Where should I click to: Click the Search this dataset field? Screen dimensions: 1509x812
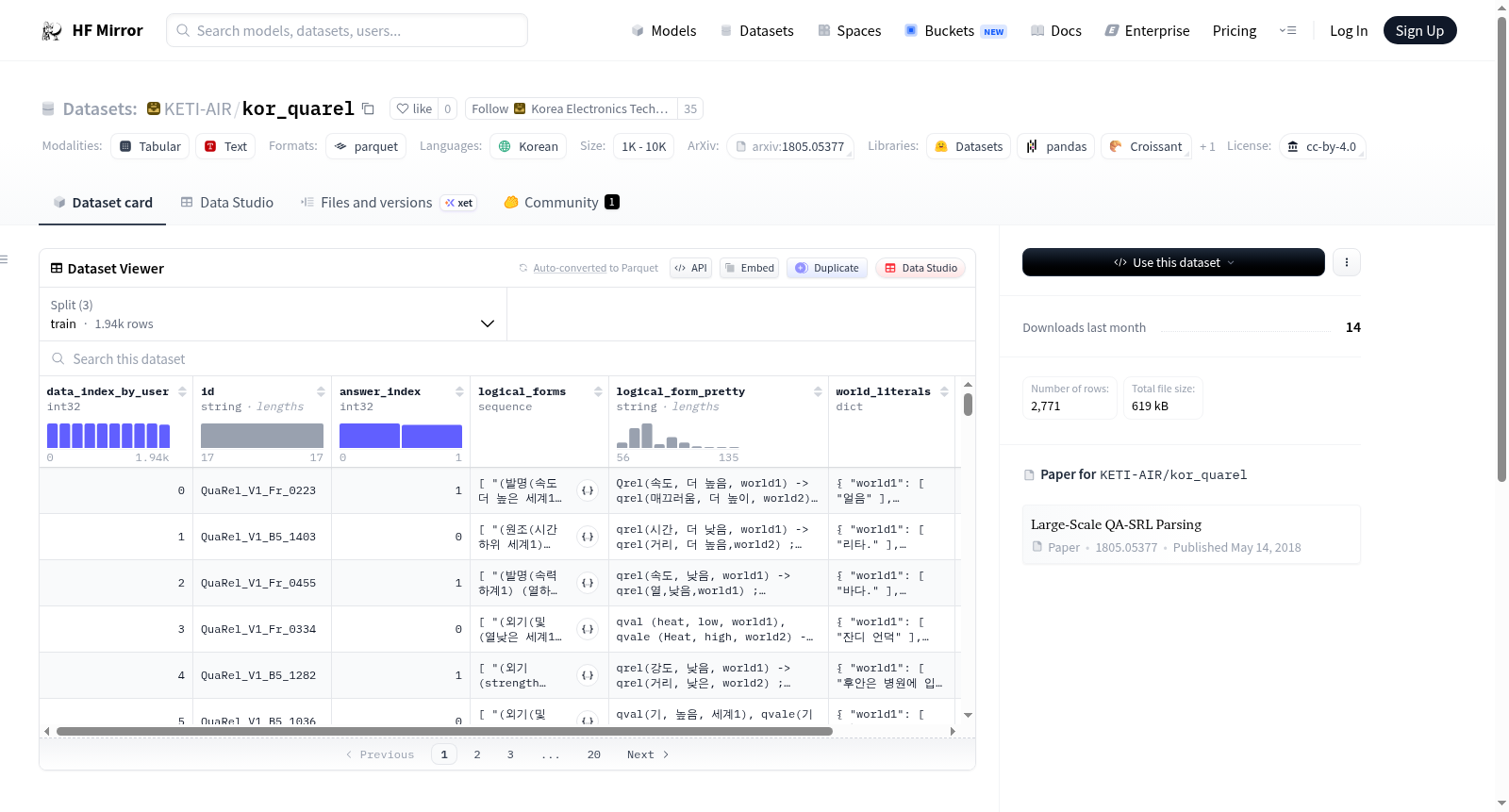(507, 359)
